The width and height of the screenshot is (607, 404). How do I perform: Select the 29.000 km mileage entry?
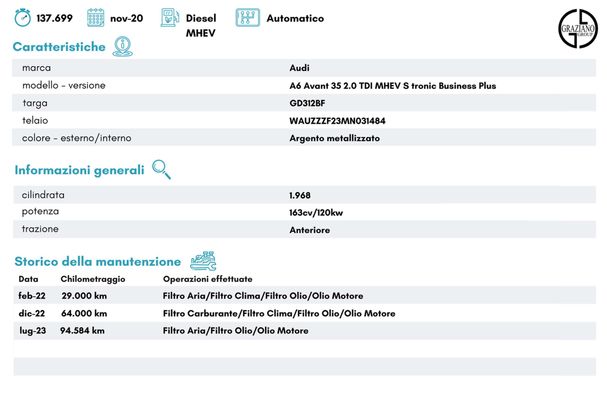pyautogui.click(x=84, y=296)
